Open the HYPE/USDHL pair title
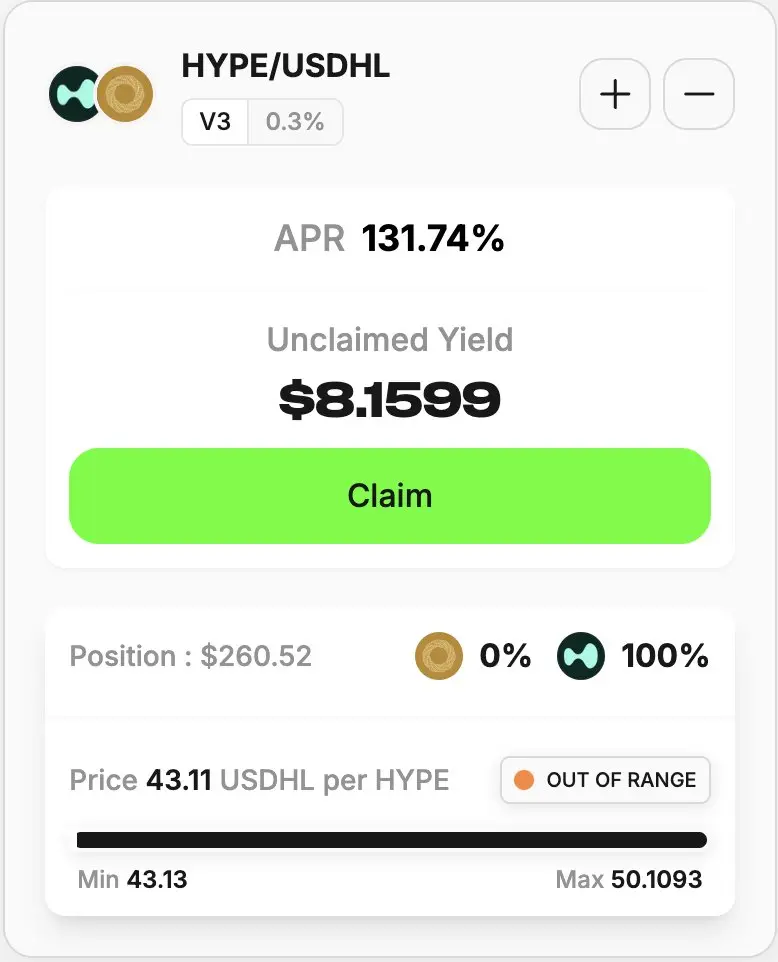The image size is (778, 962). click(x=285, y=66)
